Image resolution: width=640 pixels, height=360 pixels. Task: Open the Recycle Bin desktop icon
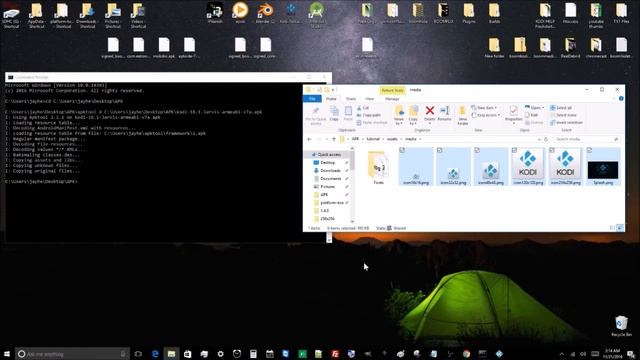[x=621, y=326]
